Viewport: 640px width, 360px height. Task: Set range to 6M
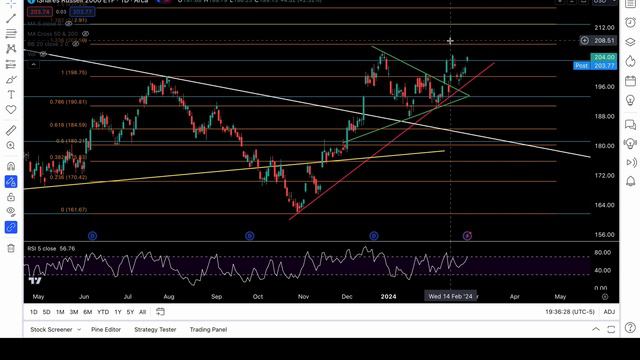88,312
